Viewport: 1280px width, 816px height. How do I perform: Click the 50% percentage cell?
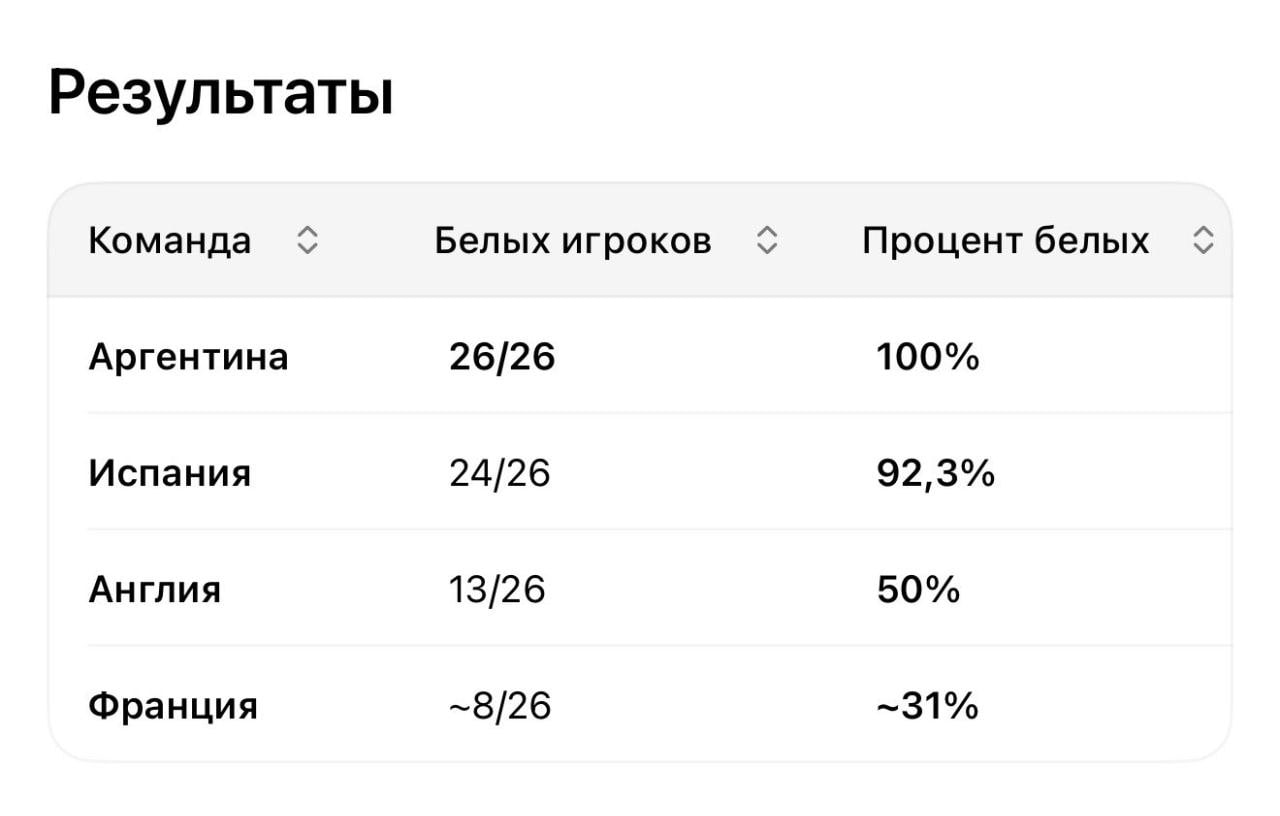[x=918, y=590]
